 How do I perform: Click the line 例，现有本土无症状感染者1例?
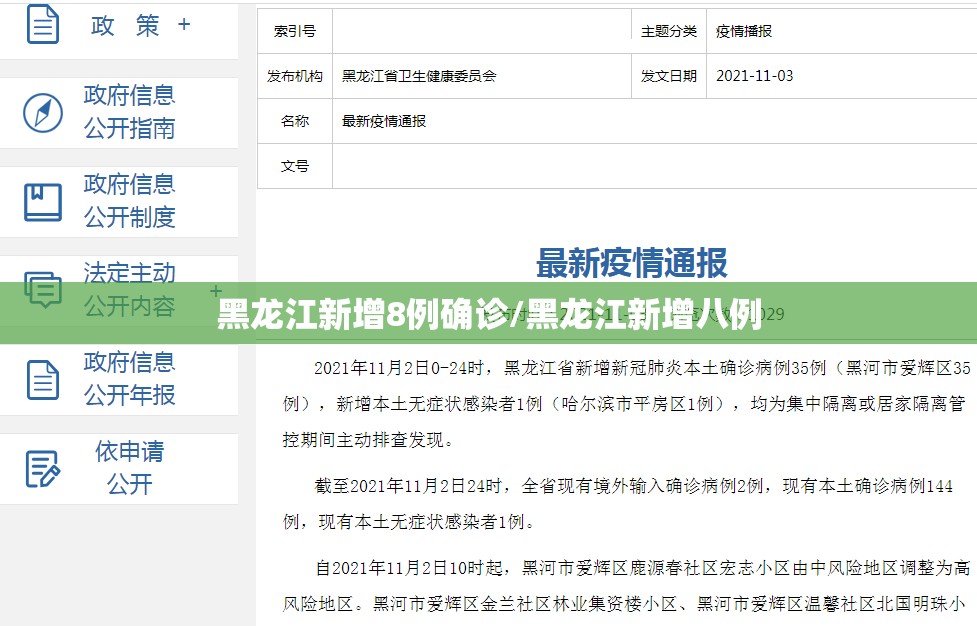408,521
